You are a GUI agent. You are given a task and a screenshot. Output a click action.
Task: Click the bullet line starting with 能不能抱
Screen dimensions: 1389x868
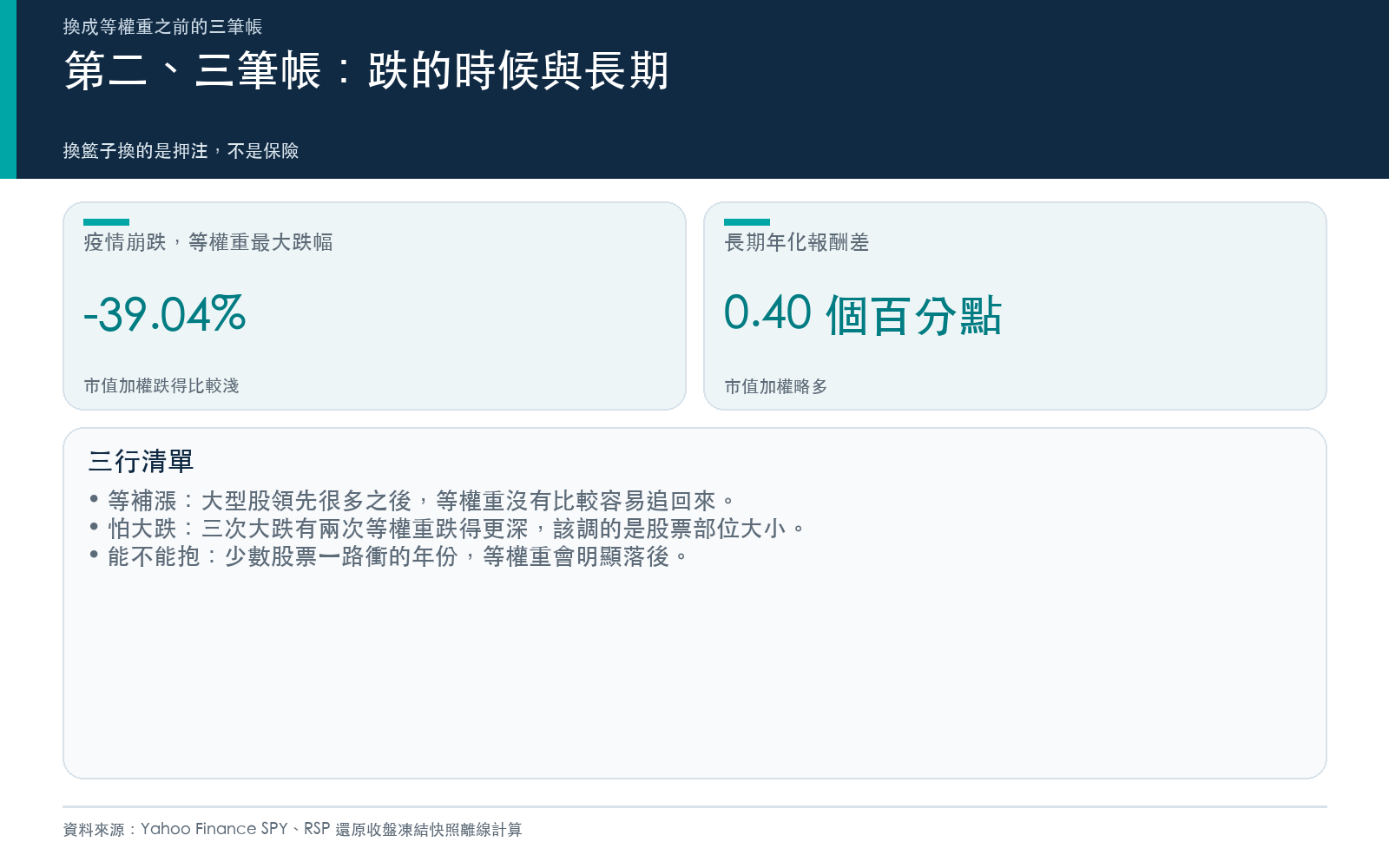[389, 556]
